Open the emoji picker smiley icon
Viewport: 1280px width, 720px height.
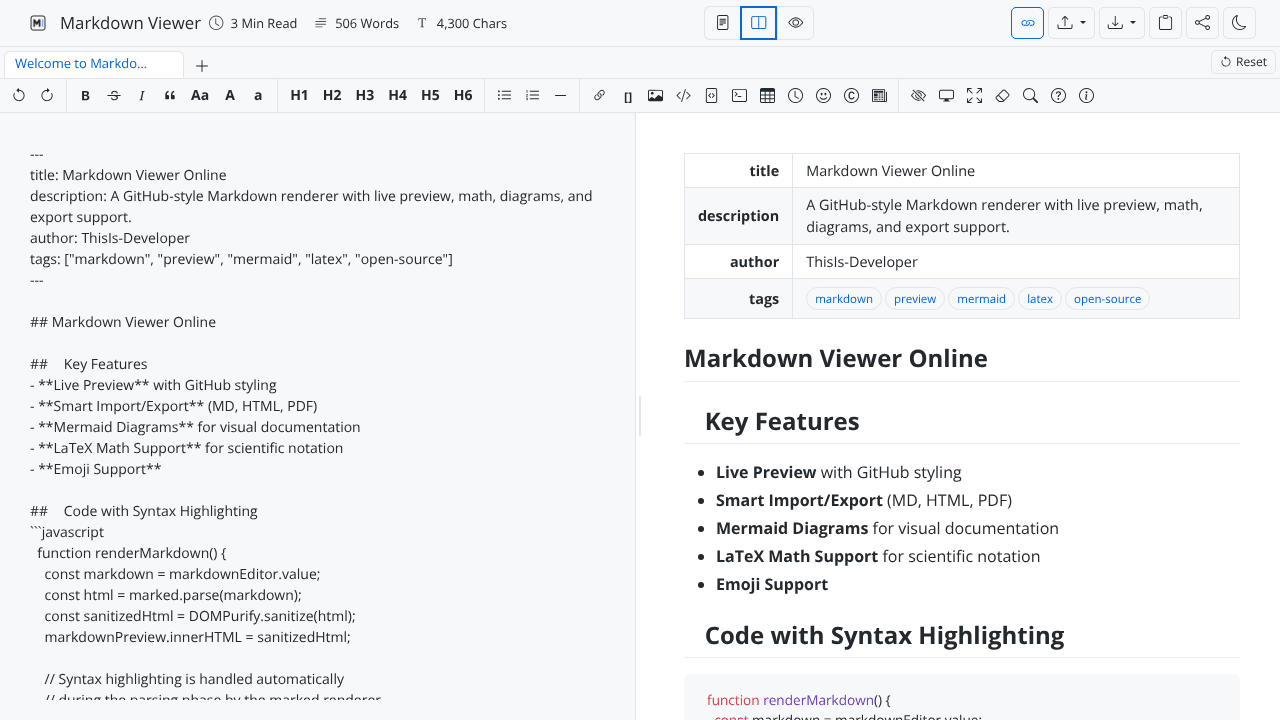coord(824,96)
